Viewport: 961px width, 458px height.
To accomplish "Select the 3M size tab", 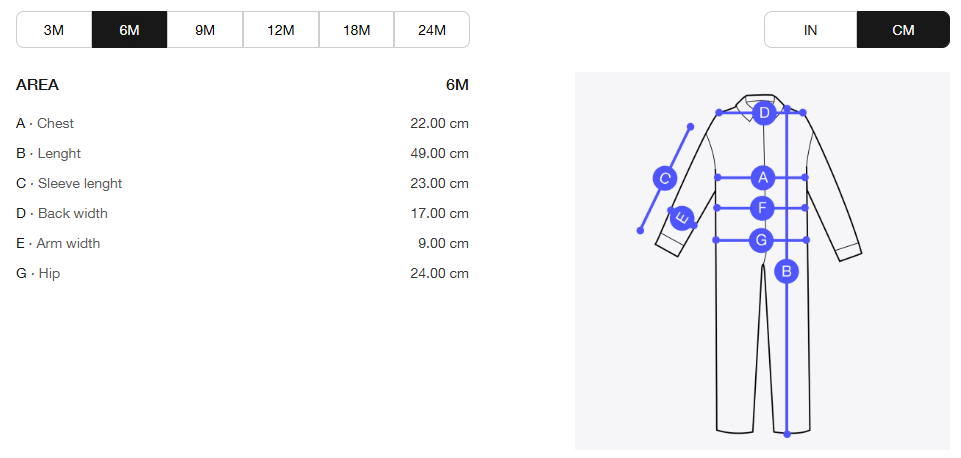I will 54,29.
